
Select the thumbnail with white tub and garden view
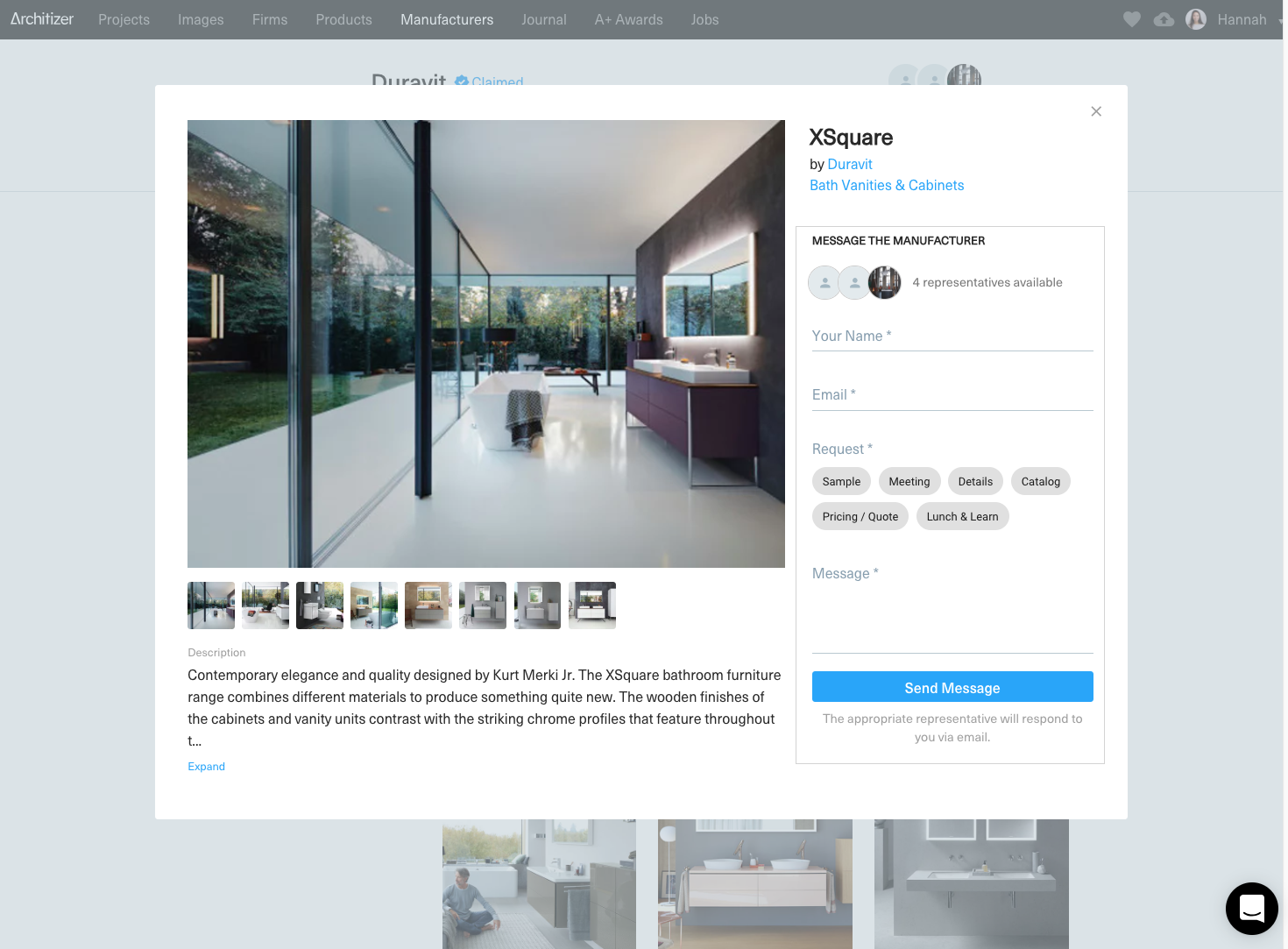coord(265,606)
